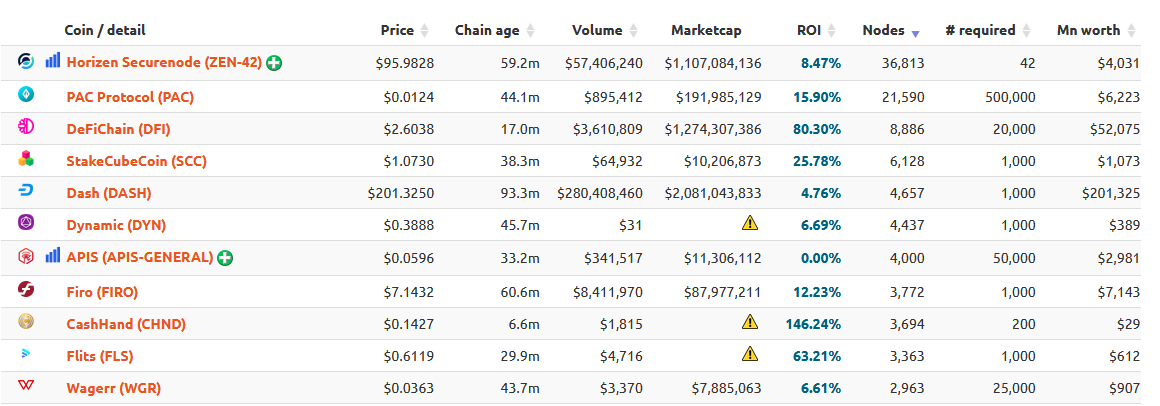Click the marketcap warning icon in Flits row

point(750,353)
